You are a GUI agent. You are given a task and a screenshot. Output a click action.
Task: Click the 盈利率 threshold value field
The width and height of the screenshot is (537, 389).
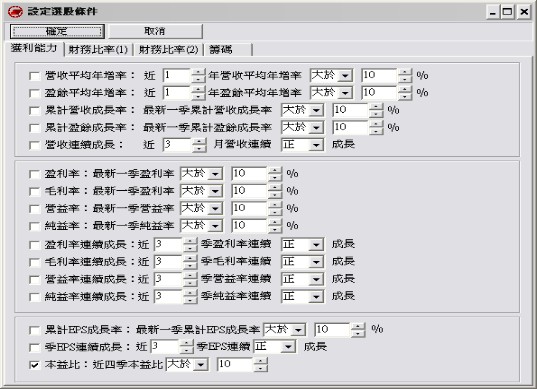pyautogui.click(x=250, y=174)
